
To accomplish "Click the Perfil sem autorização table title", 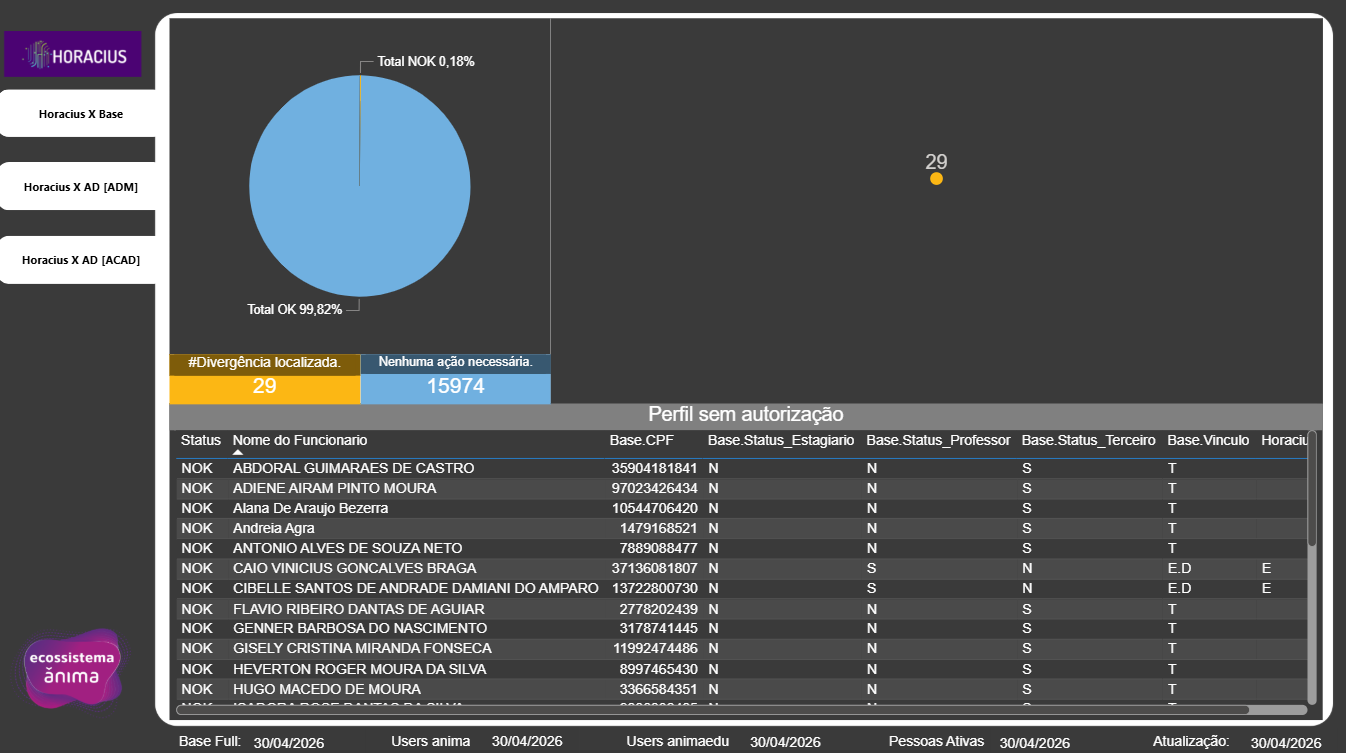I will click(x=746, y=414).
